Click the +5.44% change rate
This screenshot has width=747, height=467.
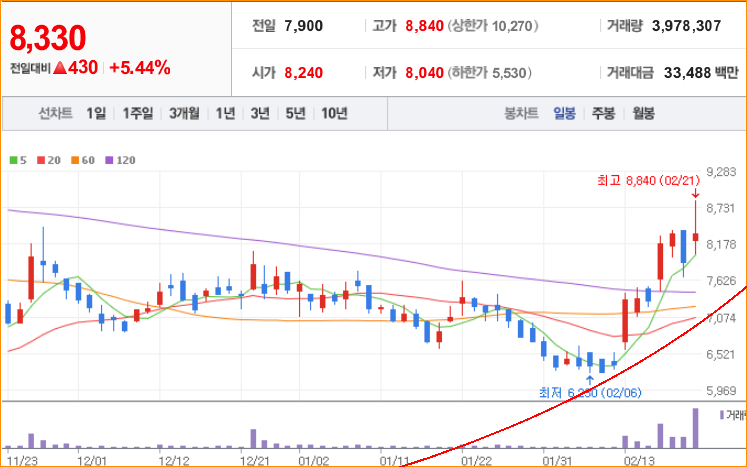pos(140,68)
